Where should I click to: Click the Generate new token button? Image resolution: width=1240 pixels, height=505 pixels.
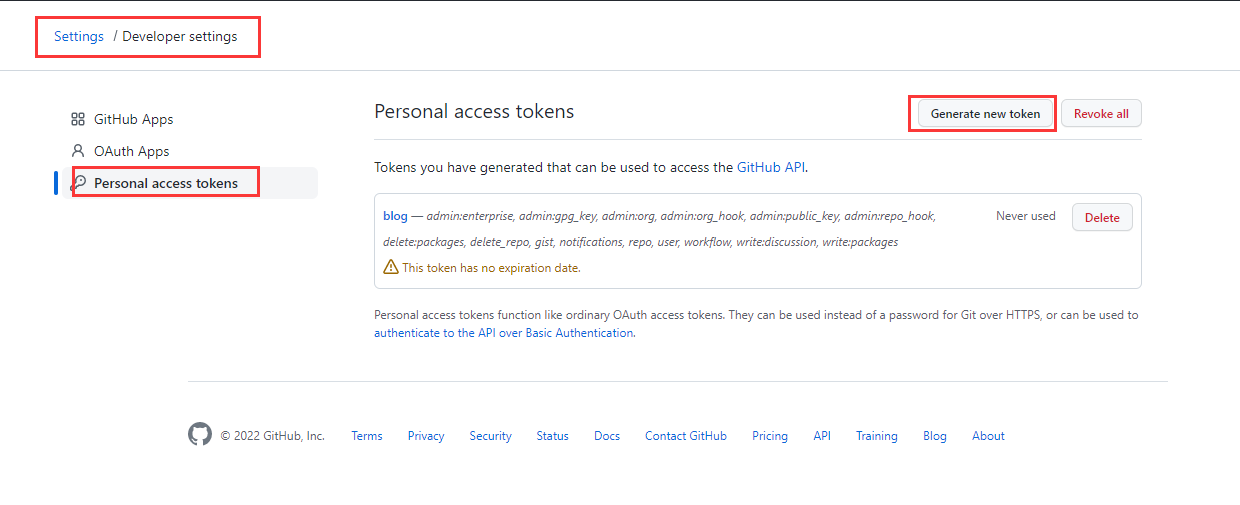click(985, 114)
